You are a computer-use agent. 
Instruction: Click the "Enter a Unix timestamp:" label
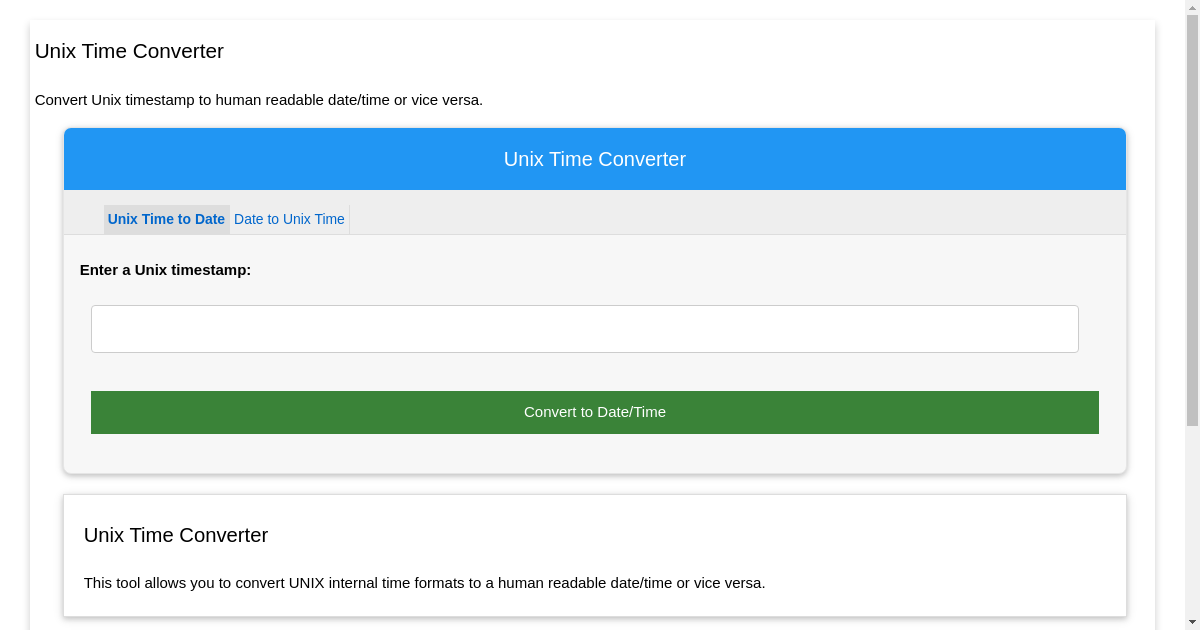point(165,270)
